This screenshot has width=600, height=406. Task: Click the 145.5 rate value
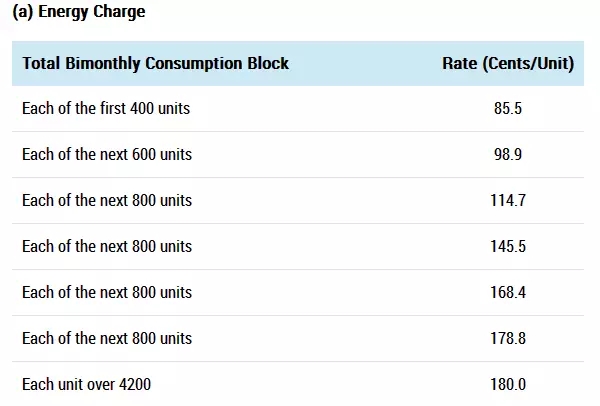coord(508,246)
